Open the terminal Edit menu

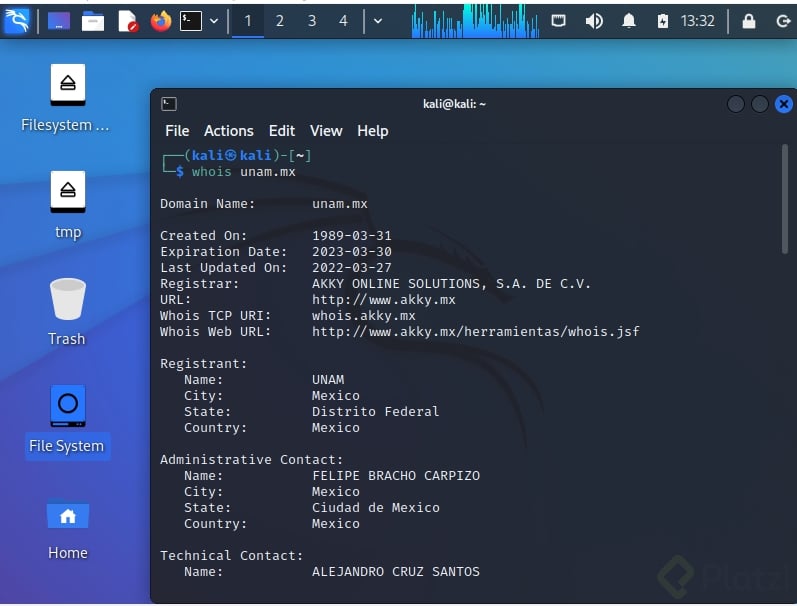tap(282, 131)
